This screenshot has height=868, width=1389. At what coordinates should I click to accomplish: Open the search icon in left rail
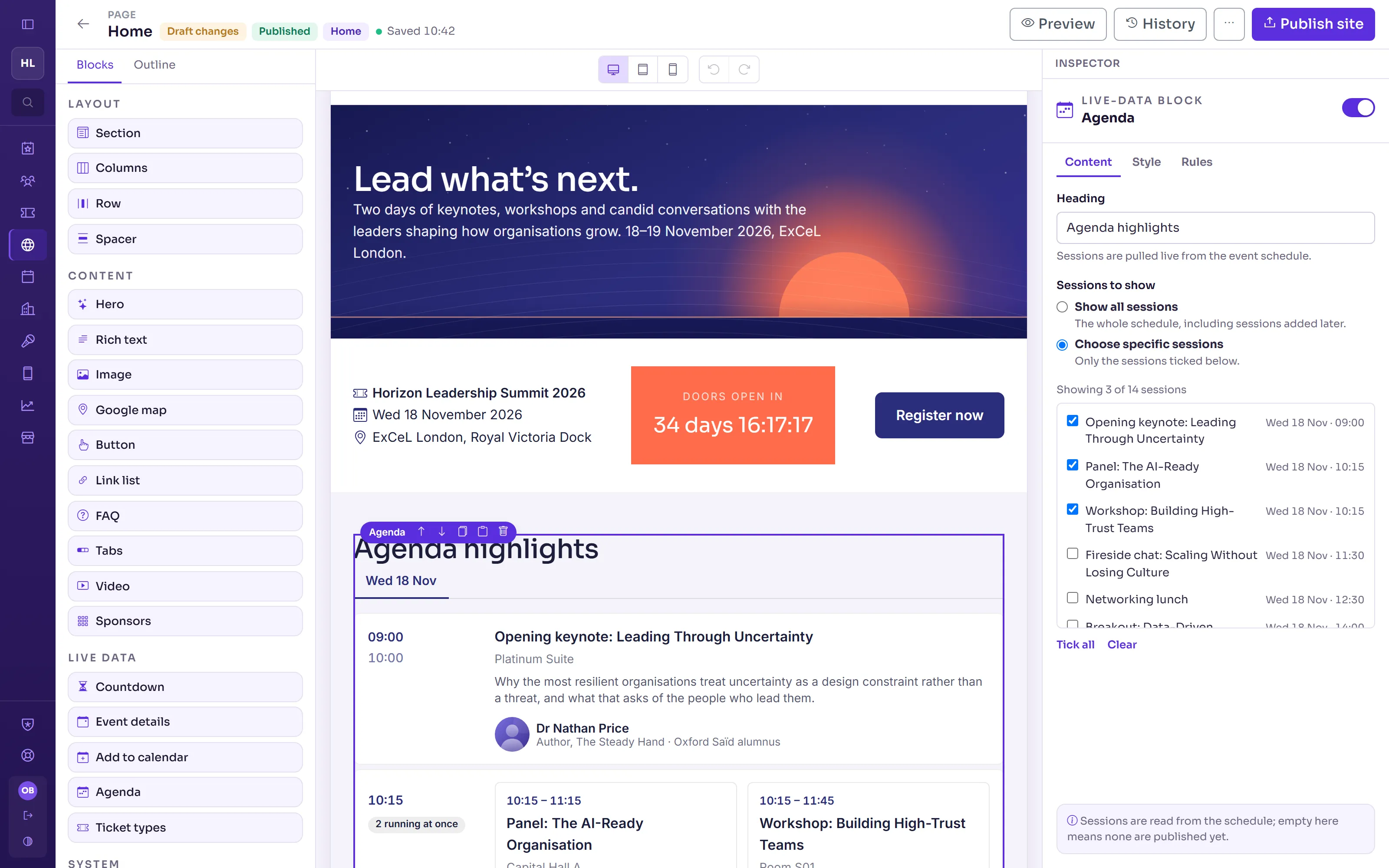click(27, 102)
